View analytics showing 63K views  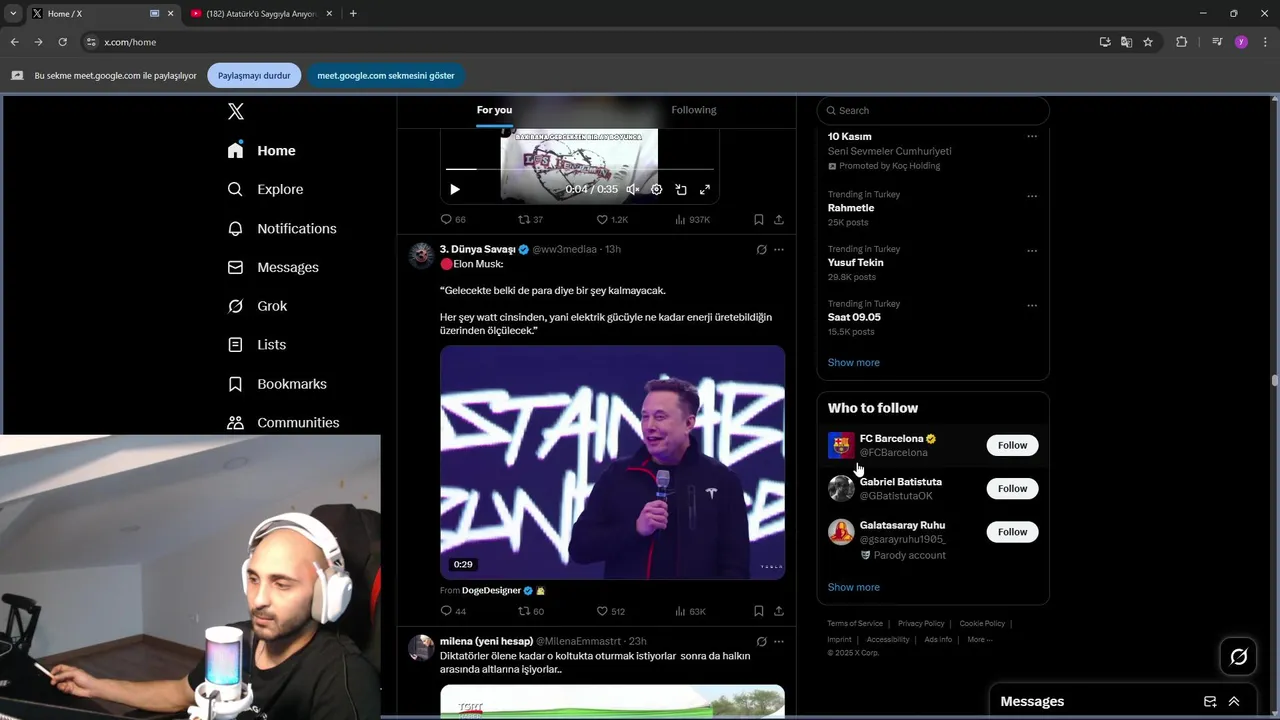coord(690,611)
